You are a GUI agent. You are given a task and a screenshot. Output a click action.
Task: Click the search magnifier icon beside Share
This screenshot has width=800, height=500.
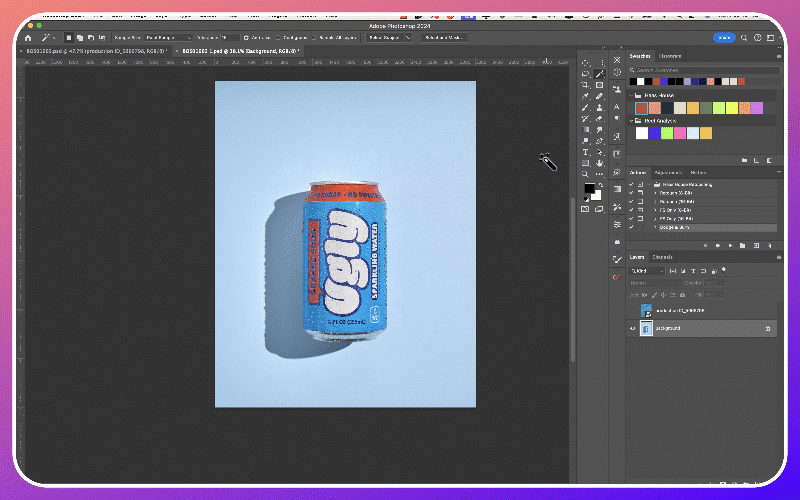click(744, 38)
